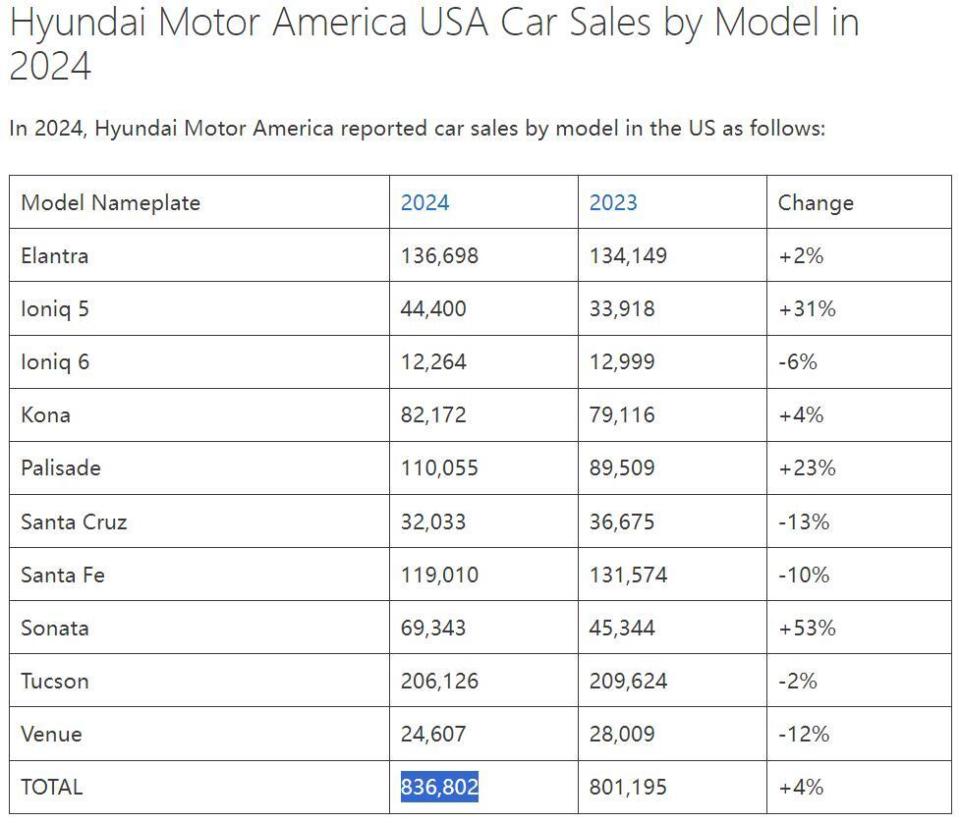Image resolution: width=960 pixels, height=823 pixels.
Task: Select the Elantra row name
Action: point(55,256)
